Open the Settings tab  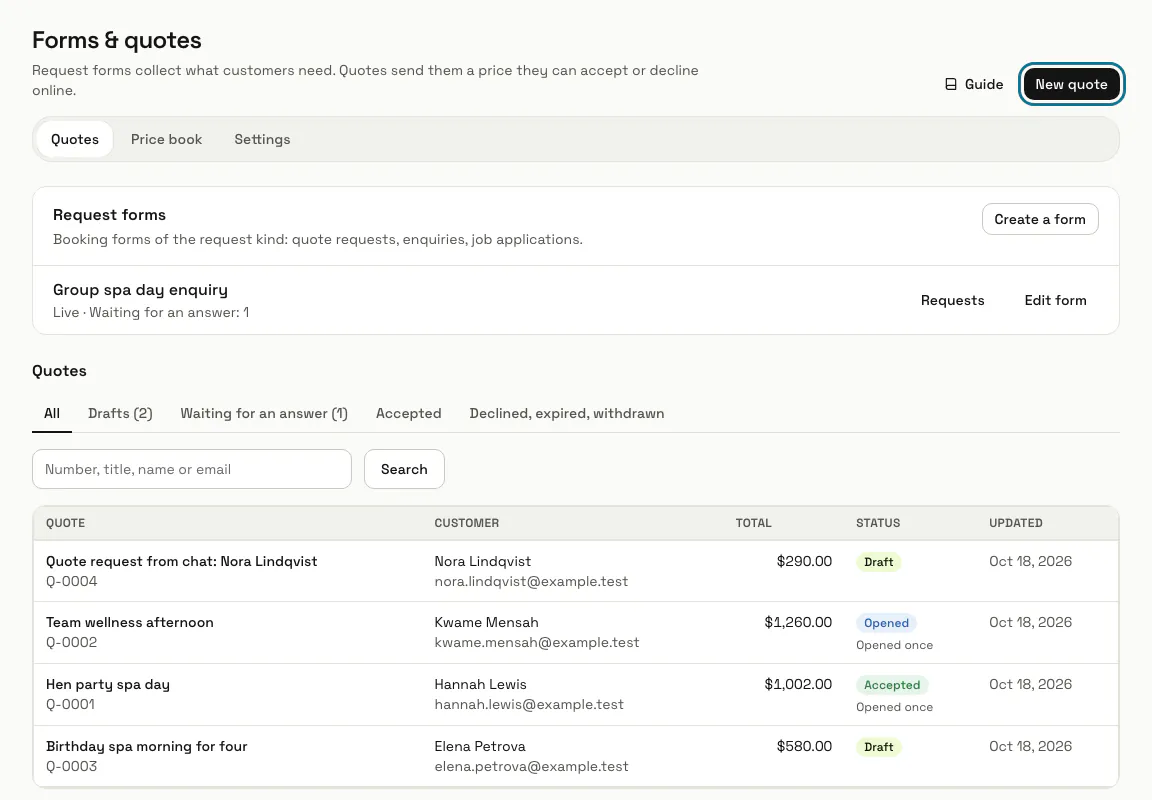point(262,140)
